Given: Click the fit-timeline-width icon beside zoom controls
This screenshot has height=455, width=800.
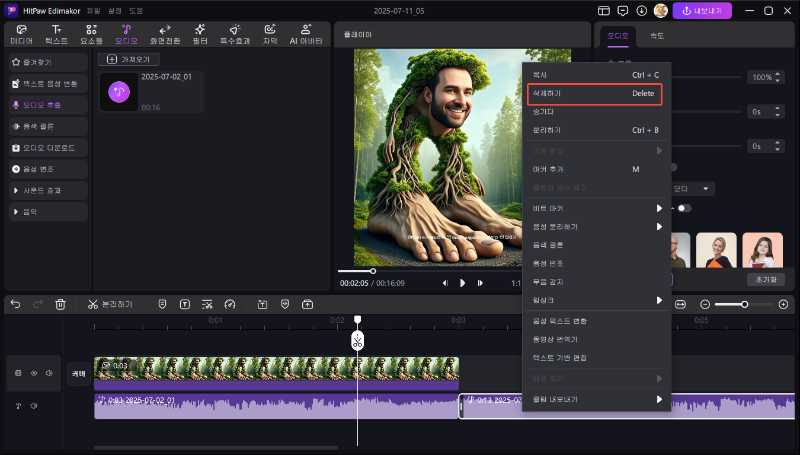Looking at the screenshot, I should [x=680, y=304].
